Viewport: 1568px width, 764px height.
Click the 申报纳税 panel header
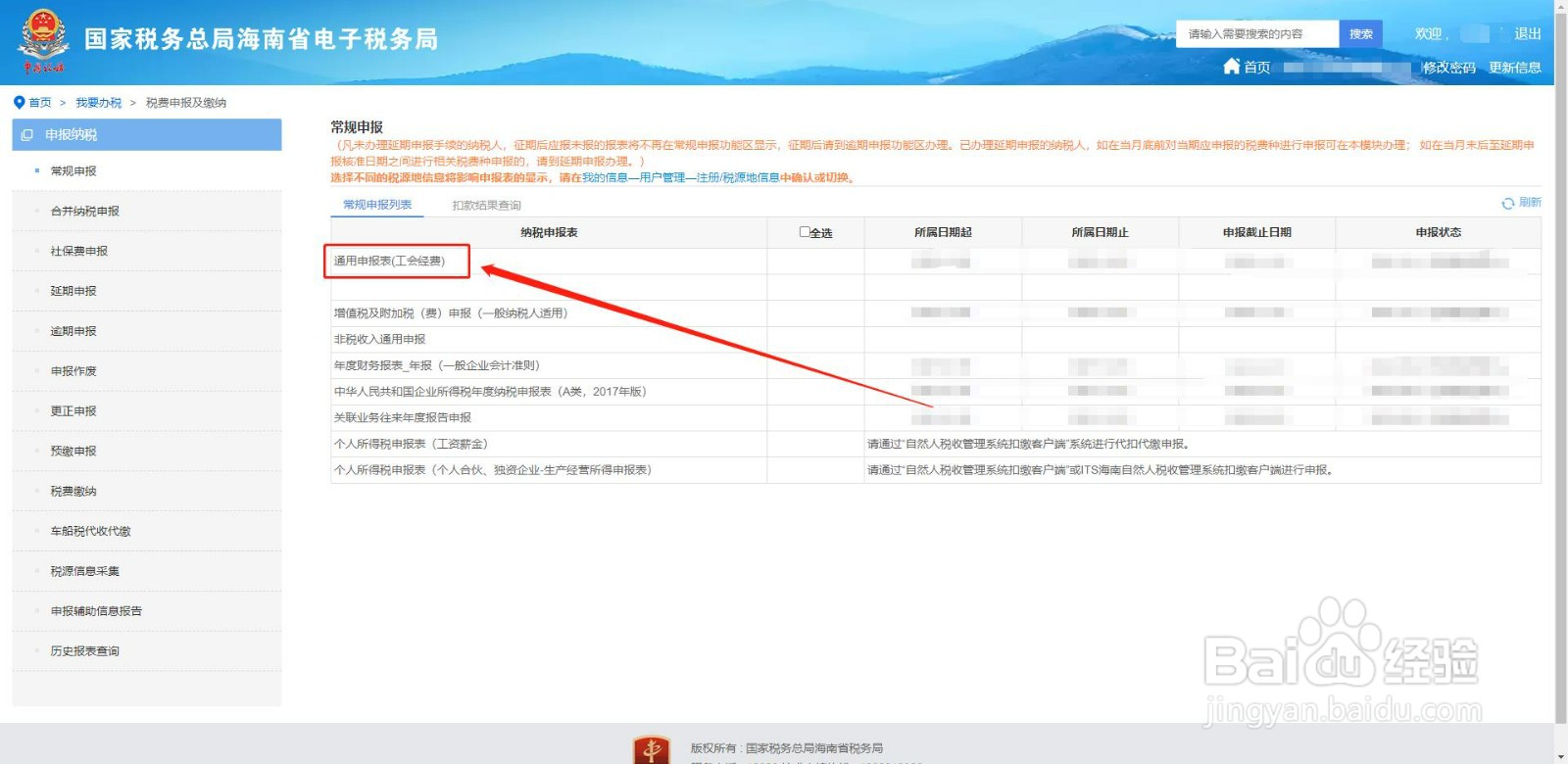coord(147,135)
